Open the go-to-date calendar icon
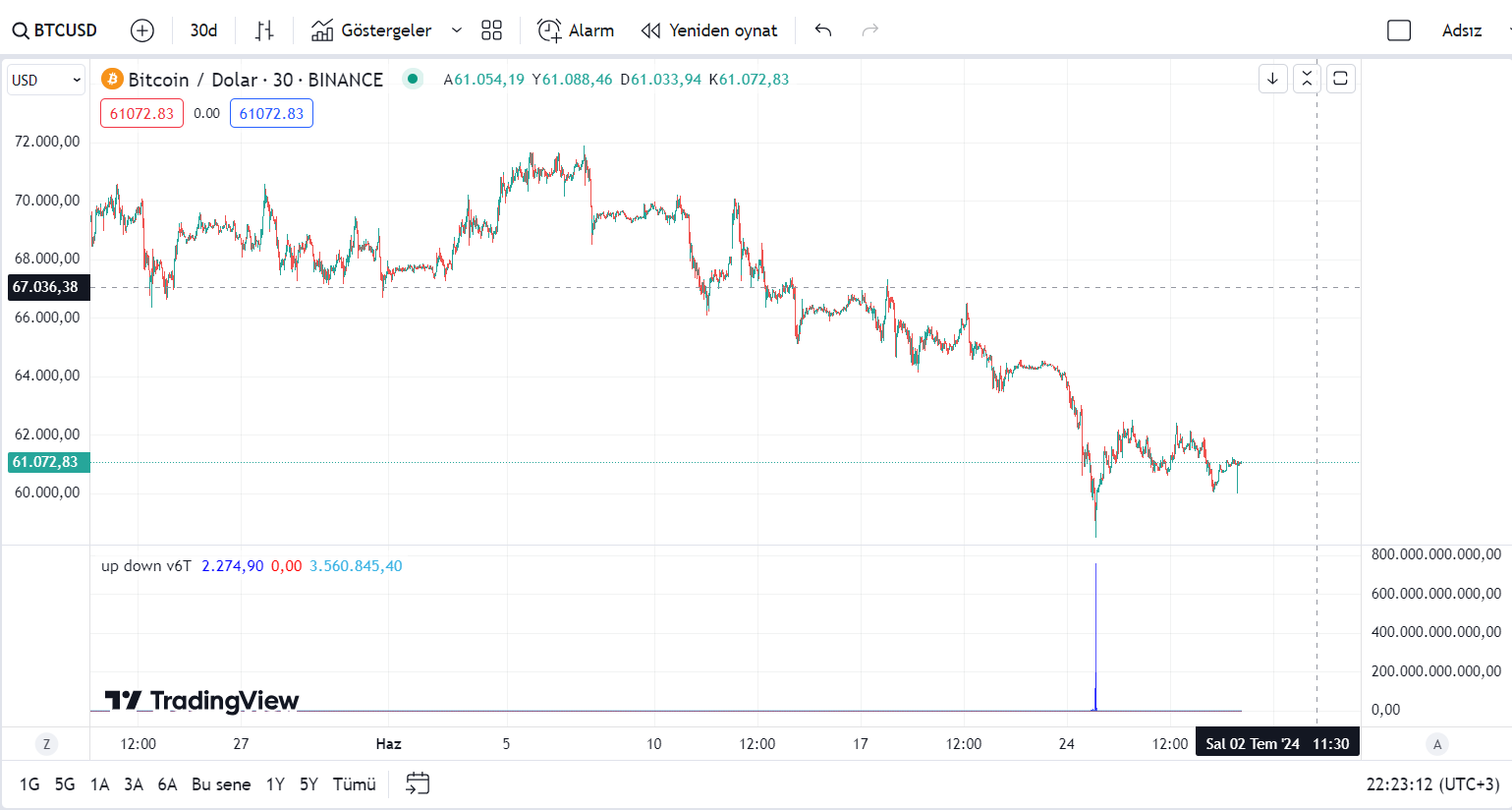 pos(418,783)
